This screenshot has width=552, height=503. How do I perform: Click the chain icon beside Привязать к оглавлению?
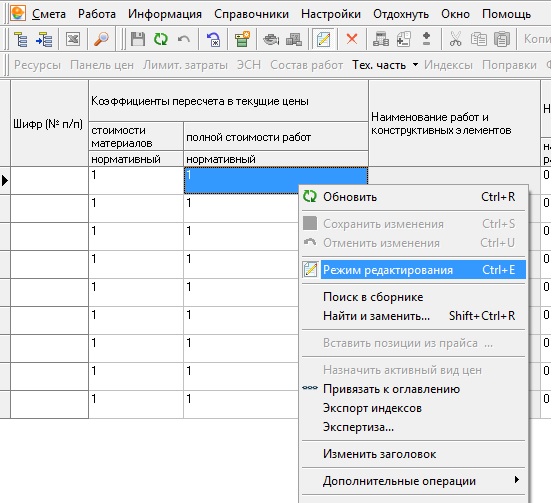310,388
